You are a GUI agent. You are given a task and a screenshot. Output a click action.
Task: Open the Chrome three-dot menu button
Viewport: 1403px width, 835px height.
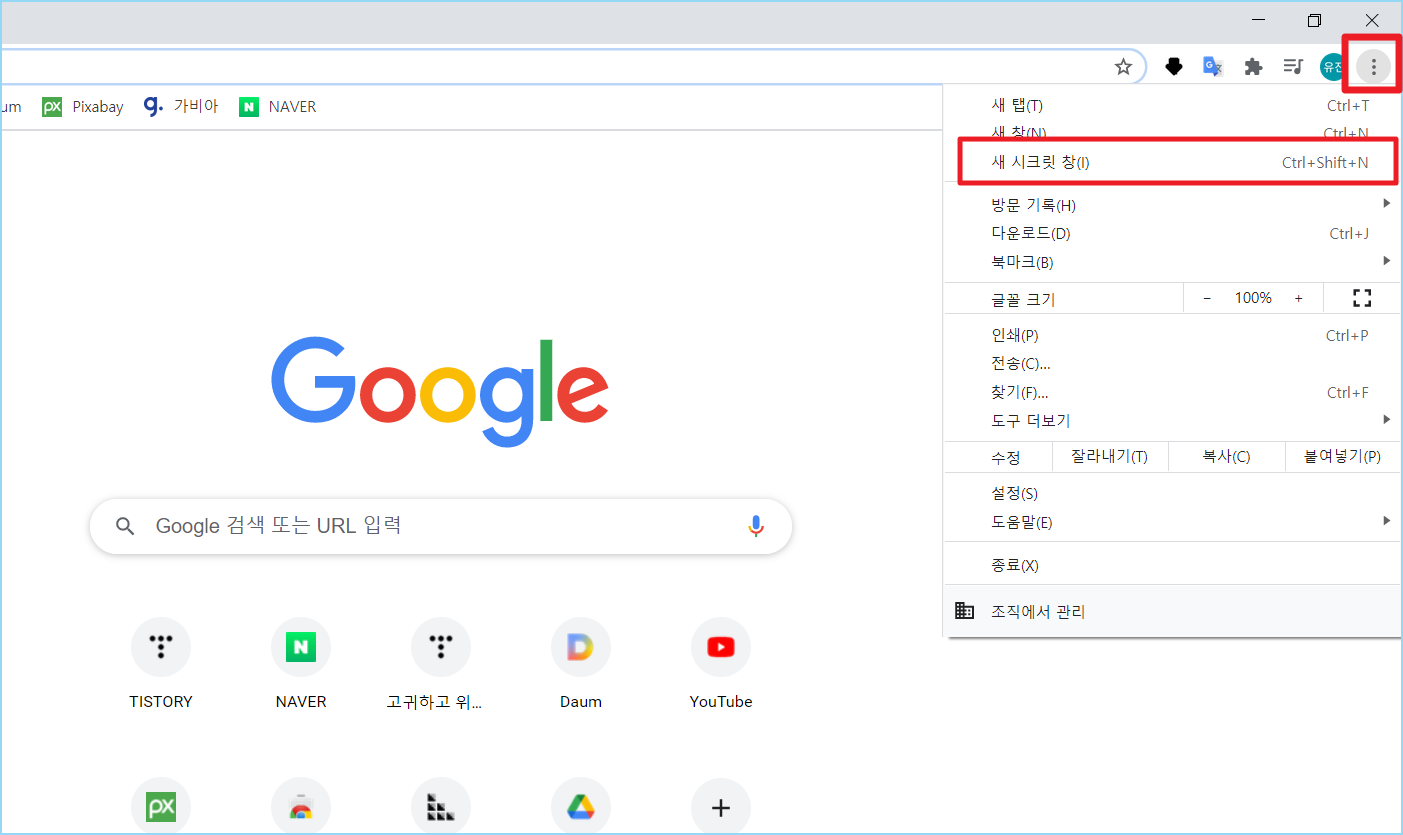click(1374, 67)
